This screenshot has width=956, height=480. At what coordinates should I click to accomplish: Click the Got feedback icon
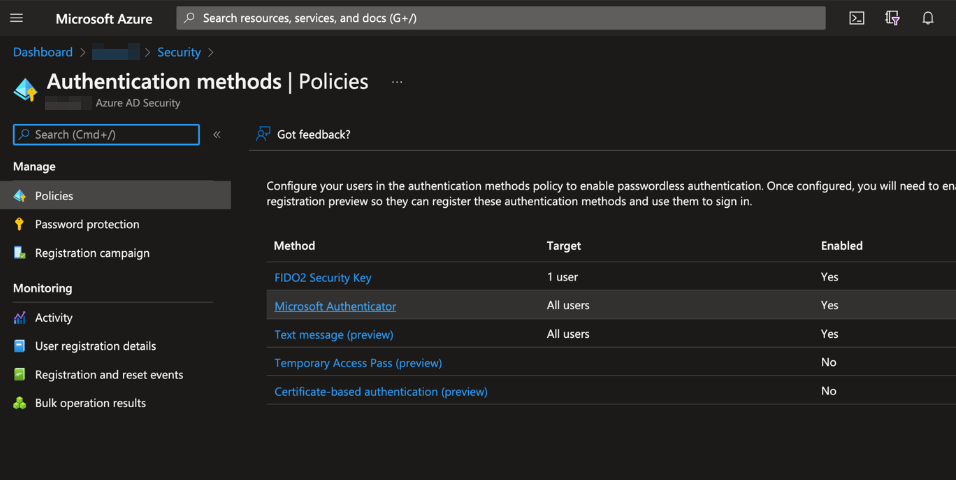pyautogui.click(x=263, y=134)
